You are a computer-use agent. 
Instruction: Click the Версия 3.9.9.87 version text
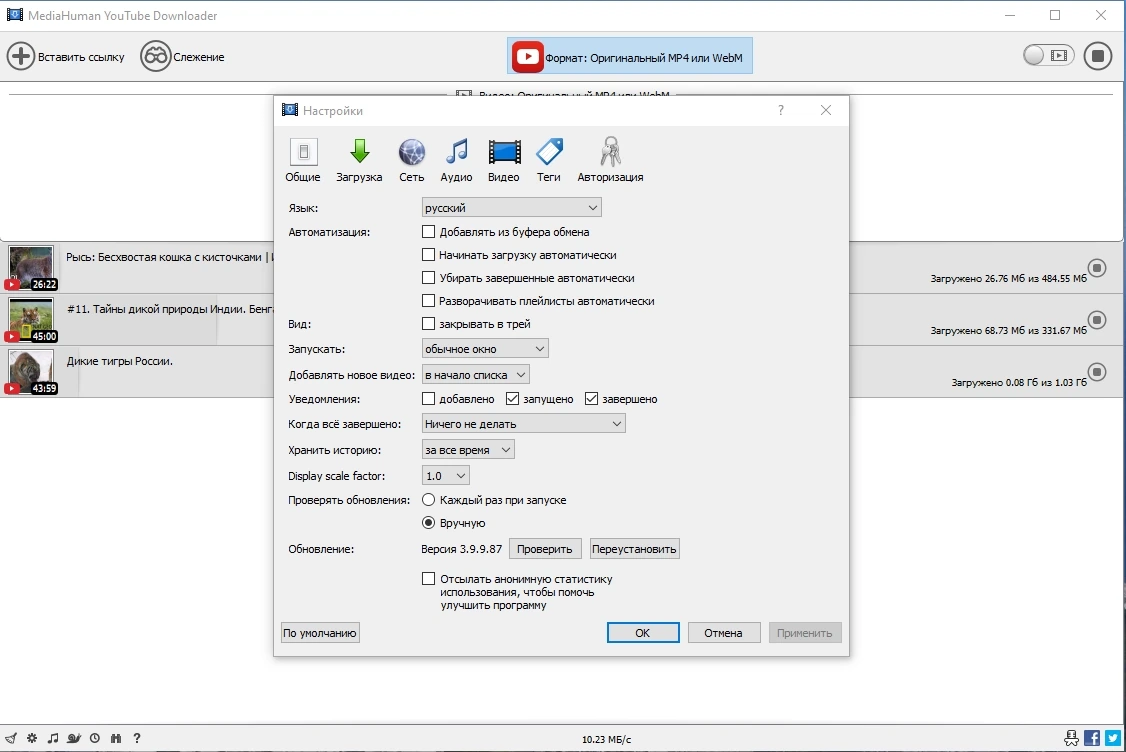click(462, 549)
